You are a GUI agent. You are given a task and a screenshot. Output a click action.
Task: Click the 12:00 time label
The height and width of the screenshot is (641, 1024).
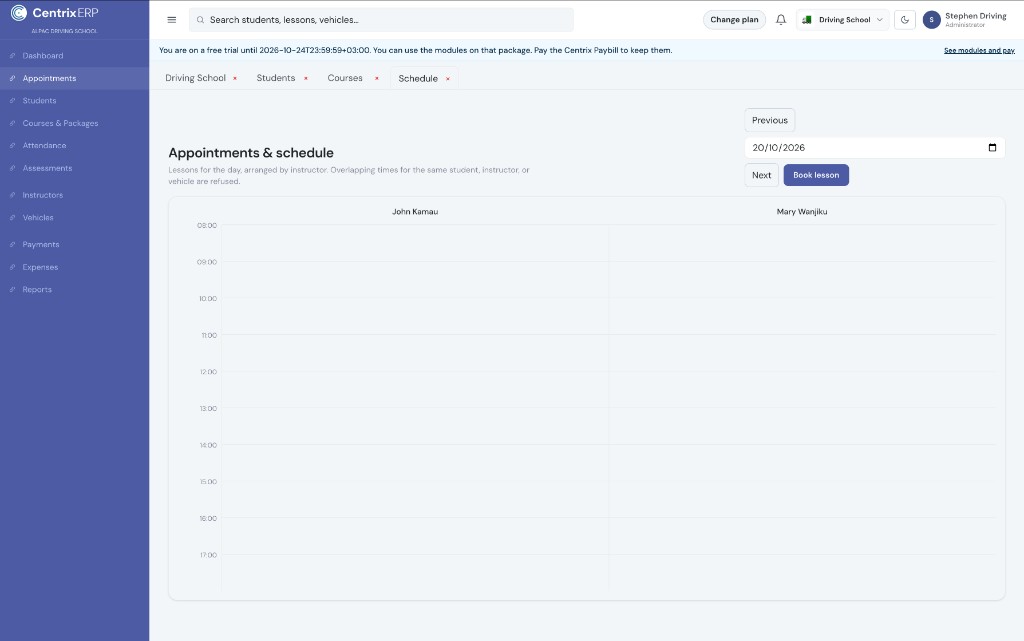(x=208, y=372)
